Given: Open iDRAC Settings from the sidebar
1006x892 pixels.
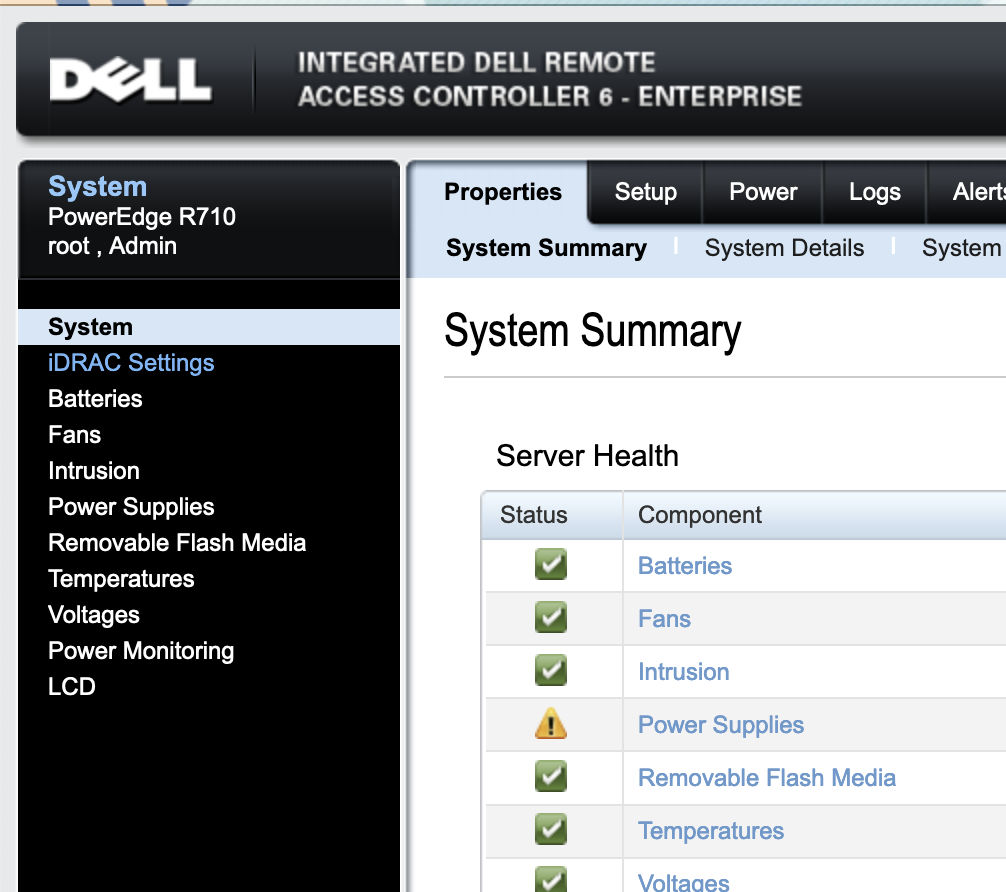Looking at the screenshot, I should [131, 362].
